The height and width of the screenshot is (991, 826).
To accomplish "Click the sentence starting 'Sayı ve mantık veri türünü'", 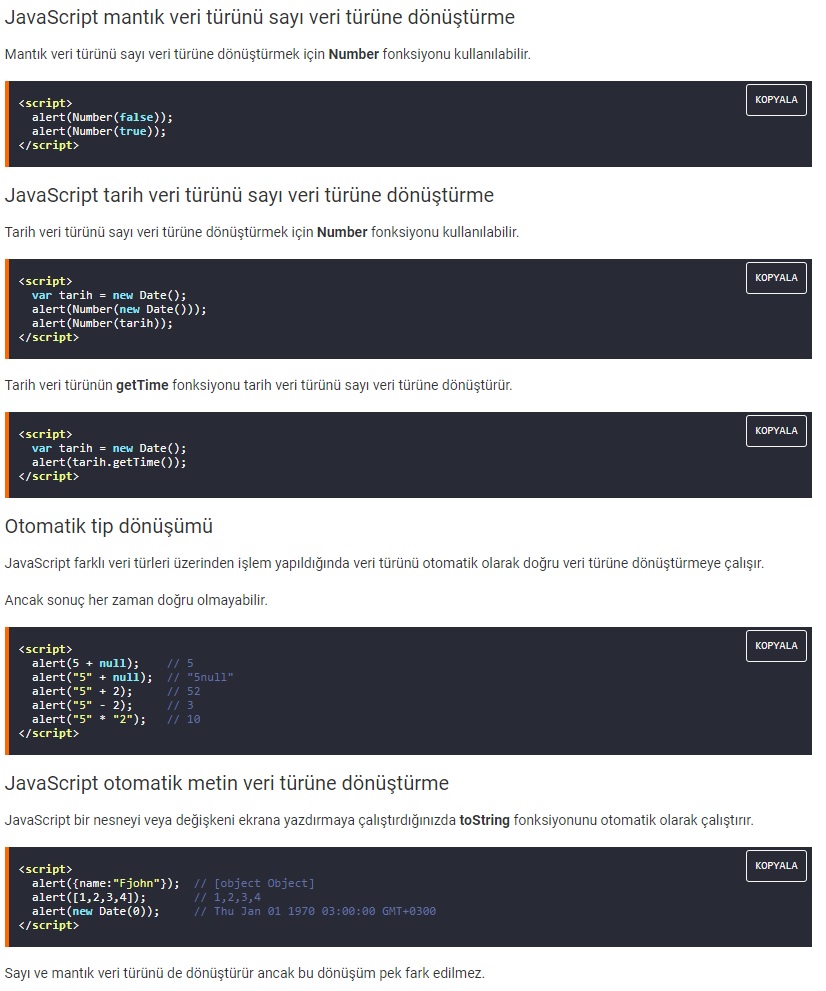I will click(x=245, y=973).
